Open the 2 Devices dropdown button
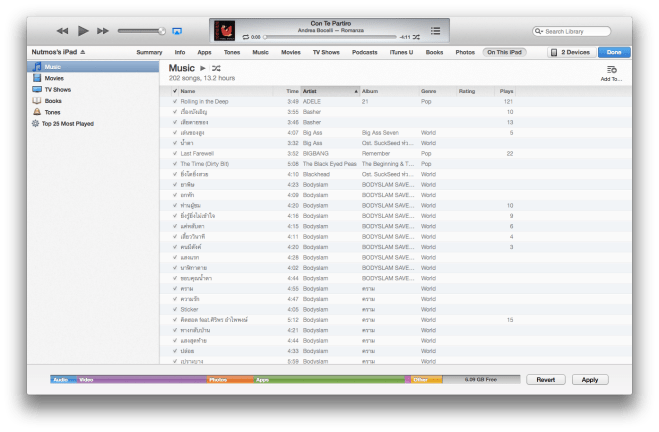 tap(571, 52)
